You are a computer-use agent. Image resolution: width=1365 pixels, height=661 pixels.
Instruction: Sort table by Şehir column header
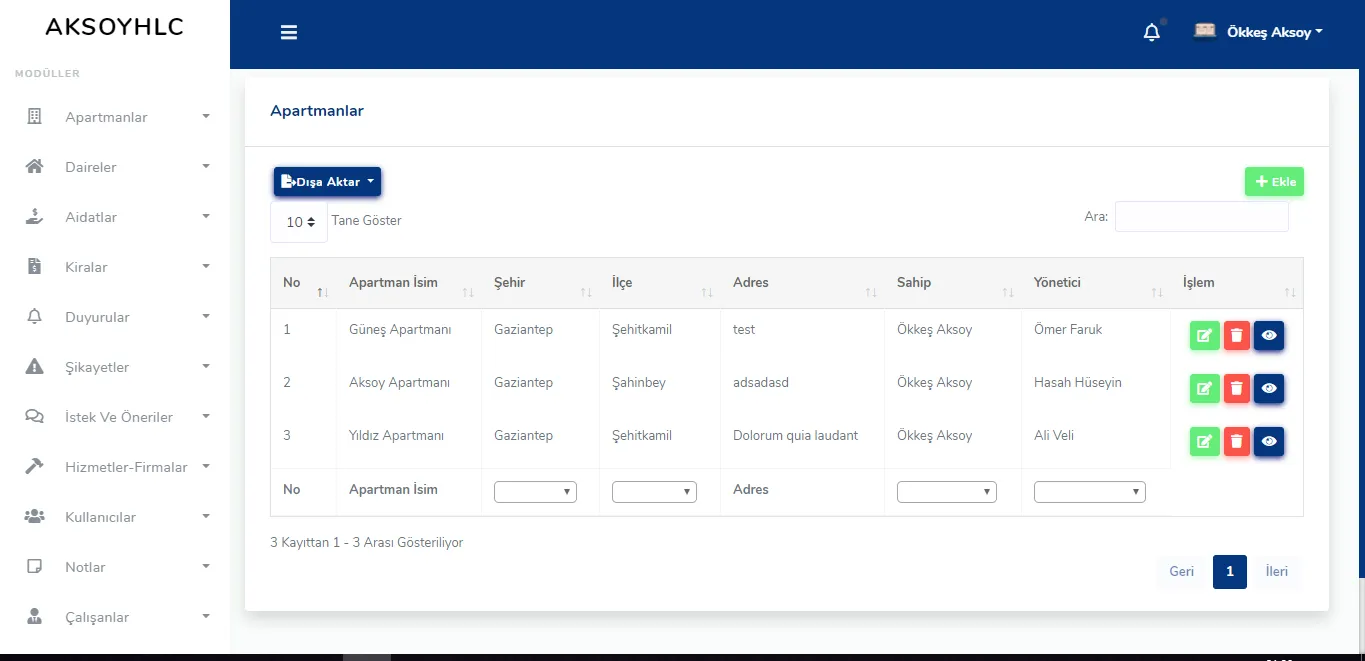click(541, 283)
